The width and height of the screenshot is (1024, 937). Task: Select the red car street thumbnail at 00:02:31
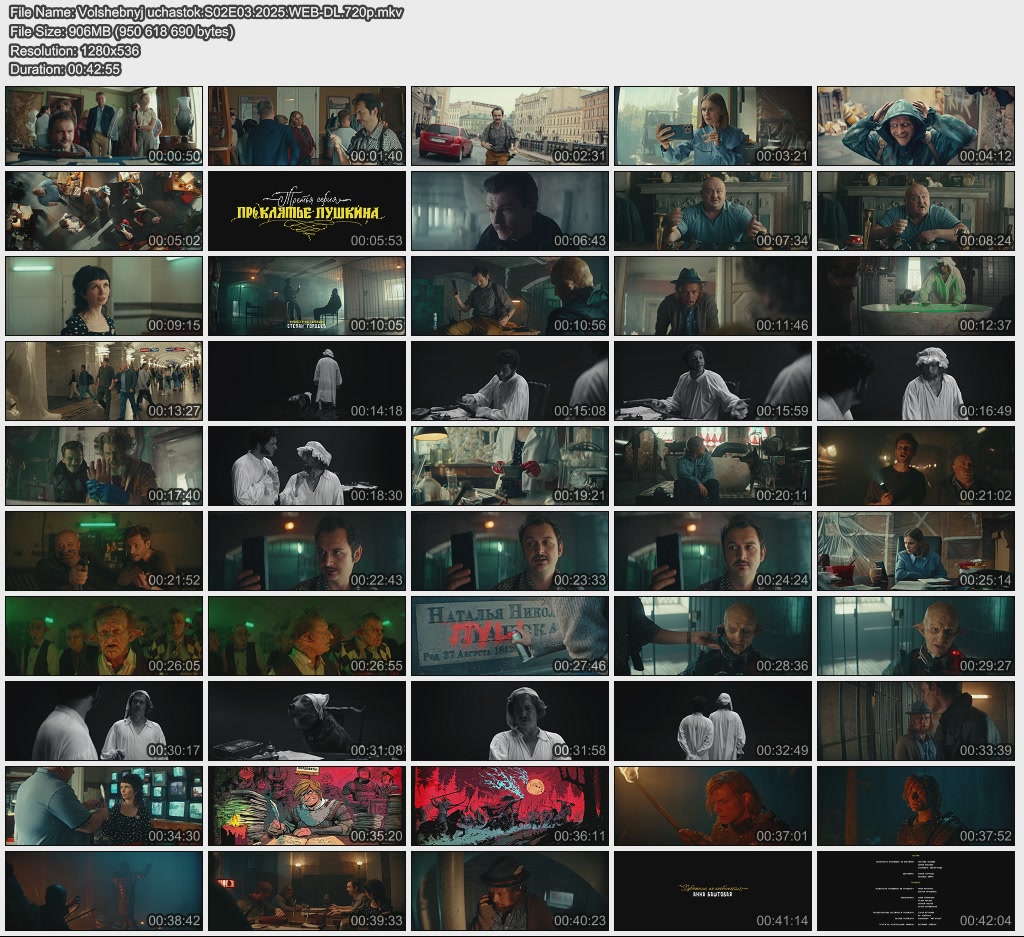tap(510, 126)
